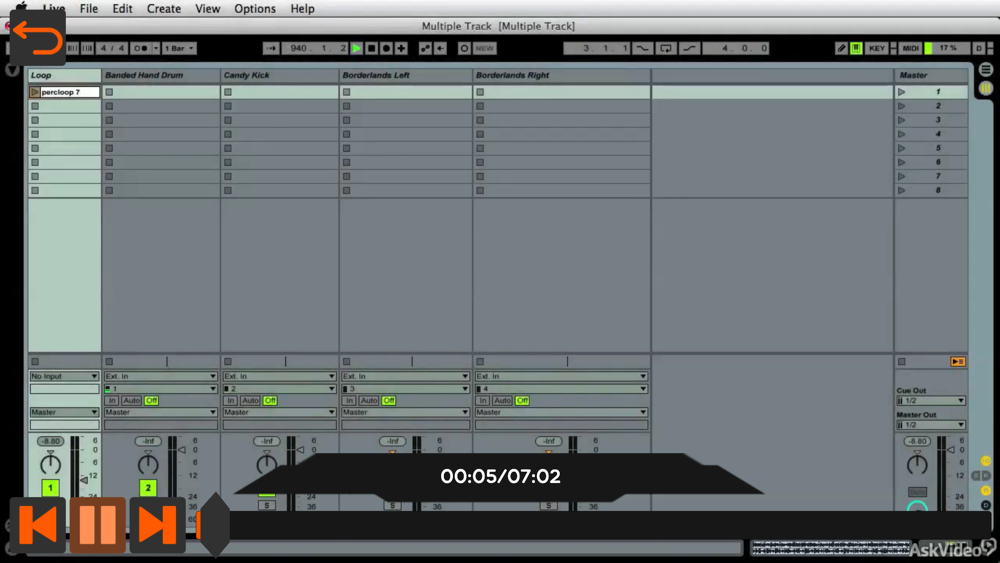
Task: Open the File menu
Action: [x=89, y=8]
